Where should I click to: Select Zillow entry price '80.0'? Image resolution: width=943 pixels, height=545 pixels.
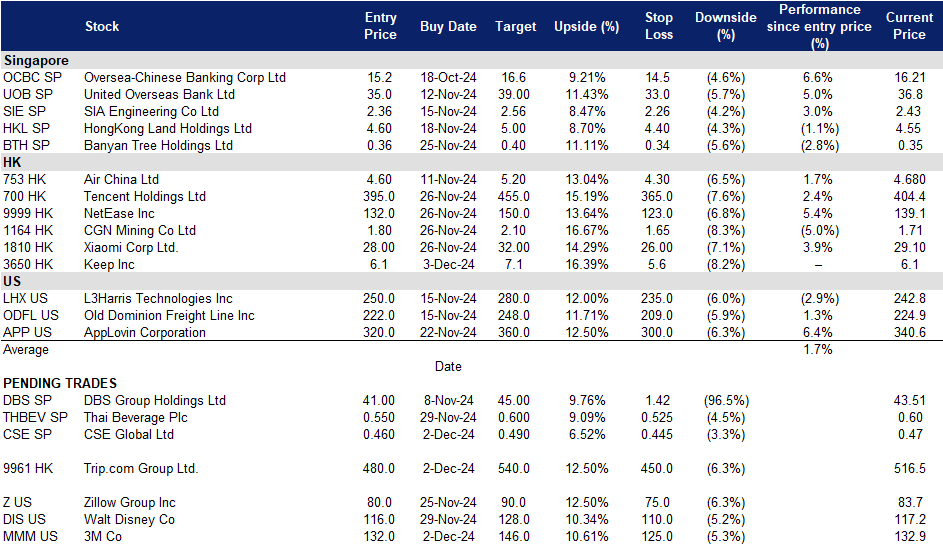click(x=379, y=502)
